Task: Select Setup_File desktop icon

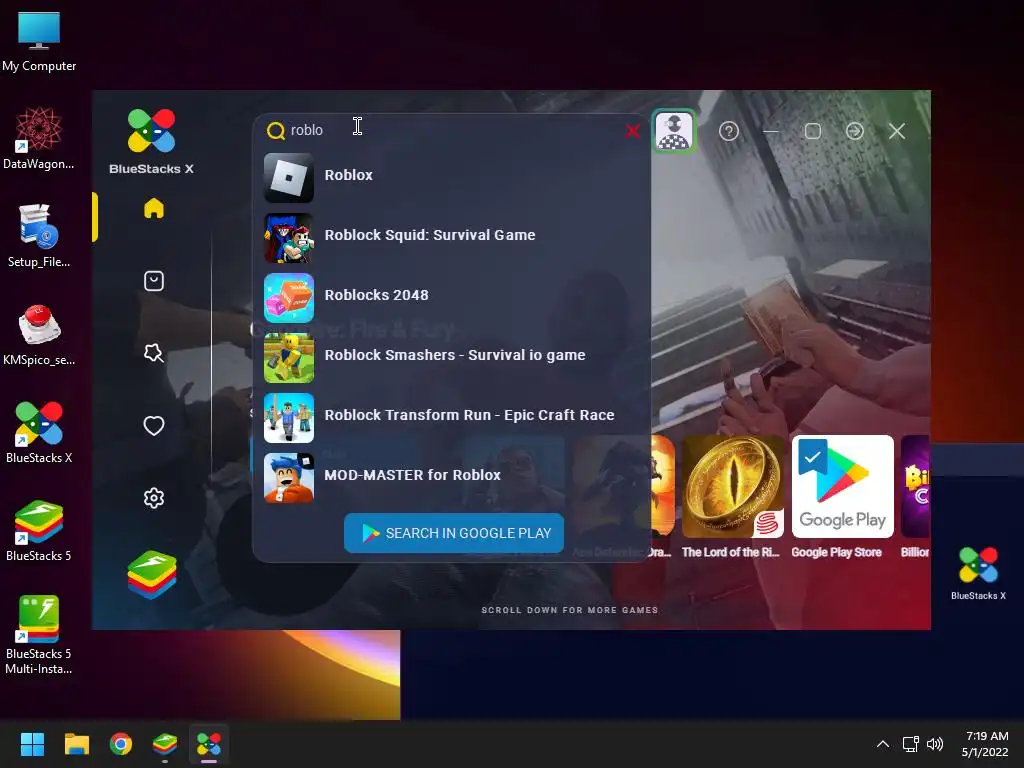Action: [39, 236]
